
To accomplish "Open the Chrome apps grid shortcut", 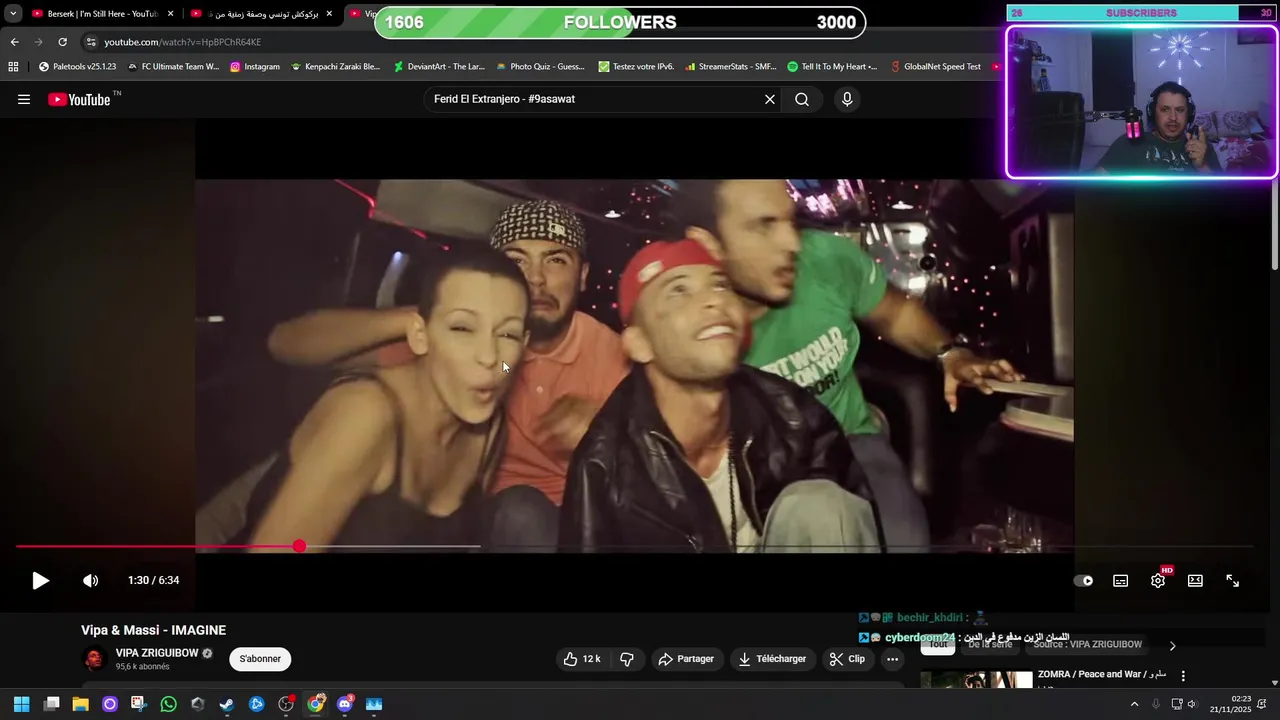I will 13,67.
